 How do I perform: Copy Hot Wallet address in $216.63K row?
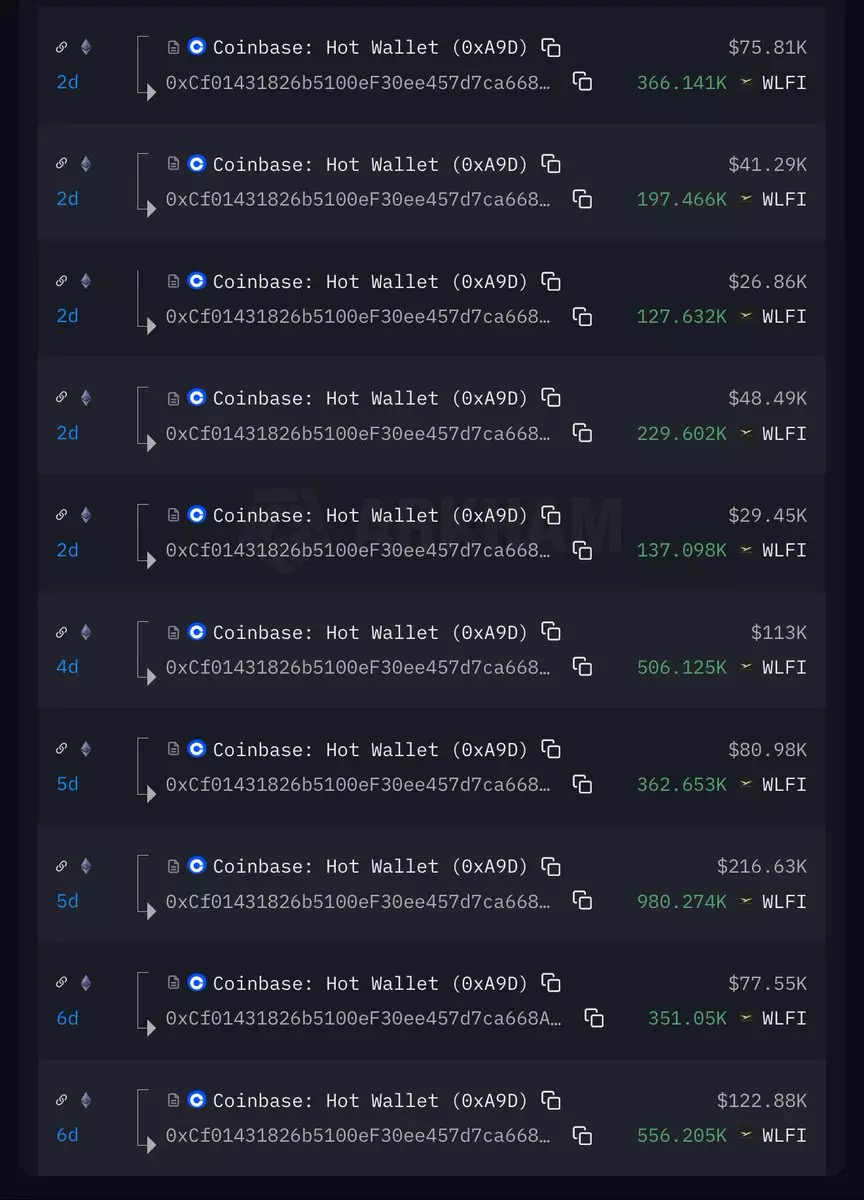point(551,866)
